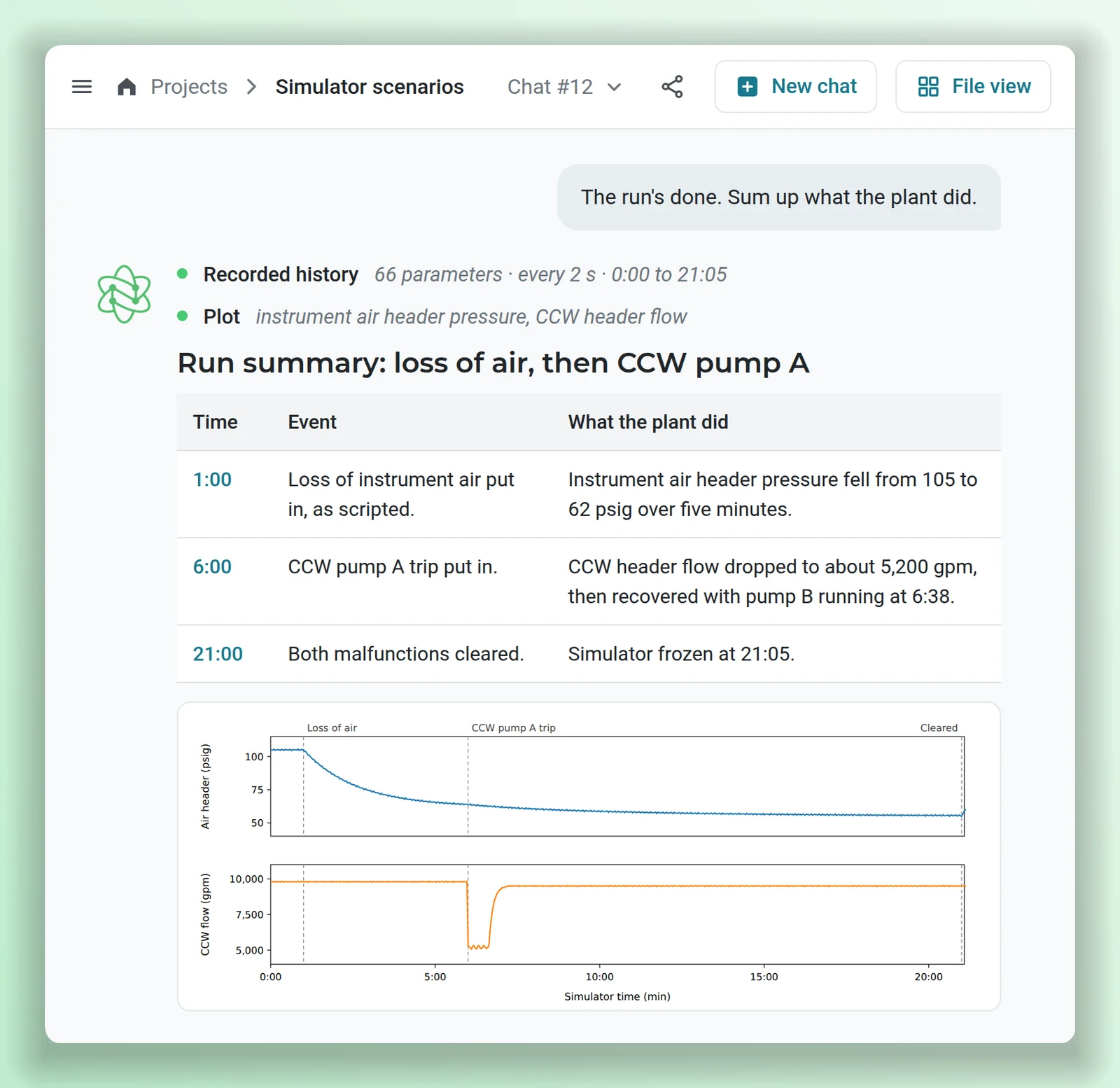
Task: Click the 'CCW pump A trip' marker label
Action: (513, 728)
